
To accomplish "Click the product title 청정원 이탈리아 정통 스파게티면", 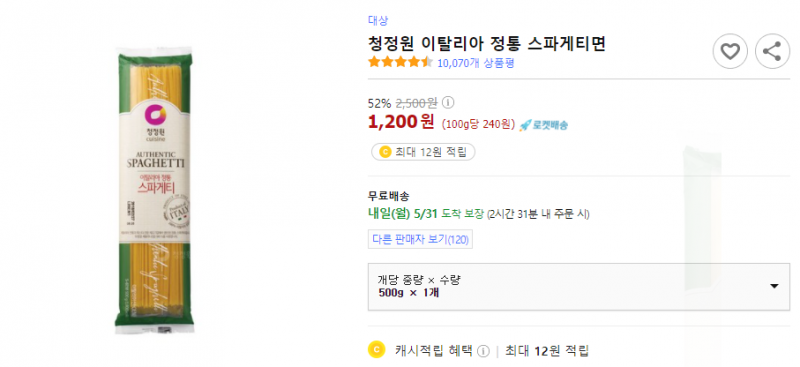I will click(487, 44).
